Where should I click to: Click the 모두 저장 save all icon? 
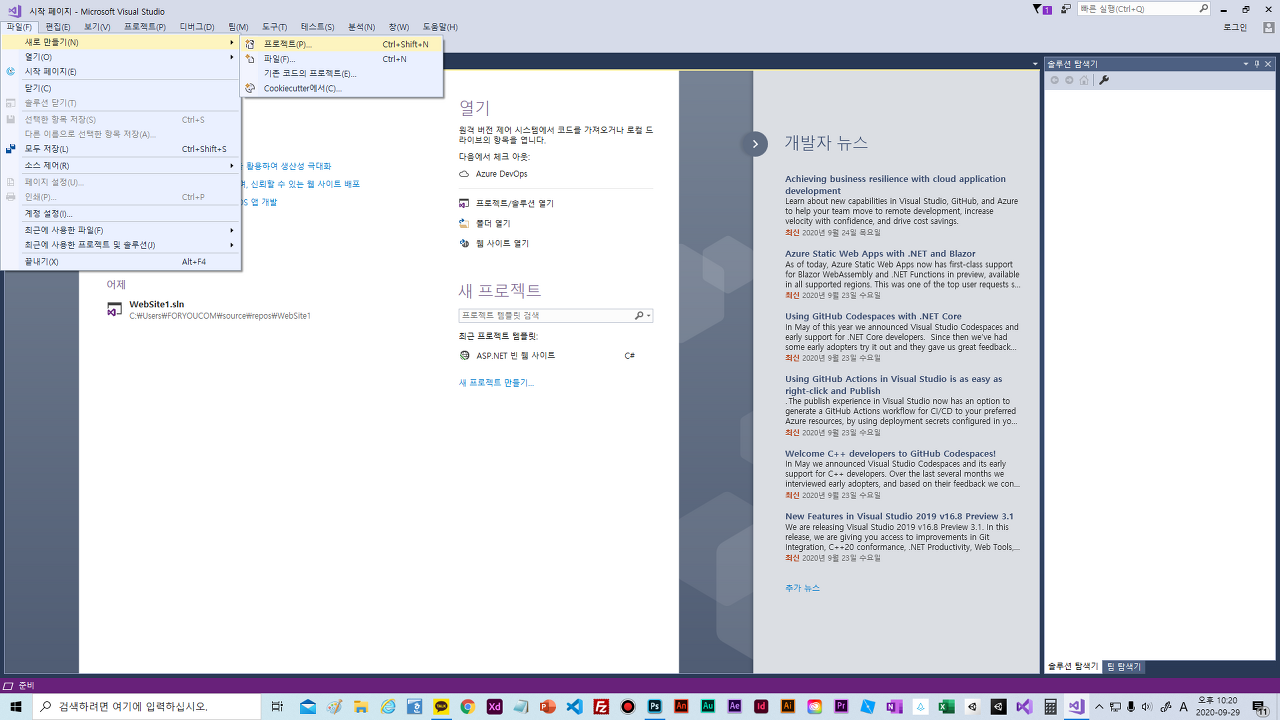[x=11, y=149]
